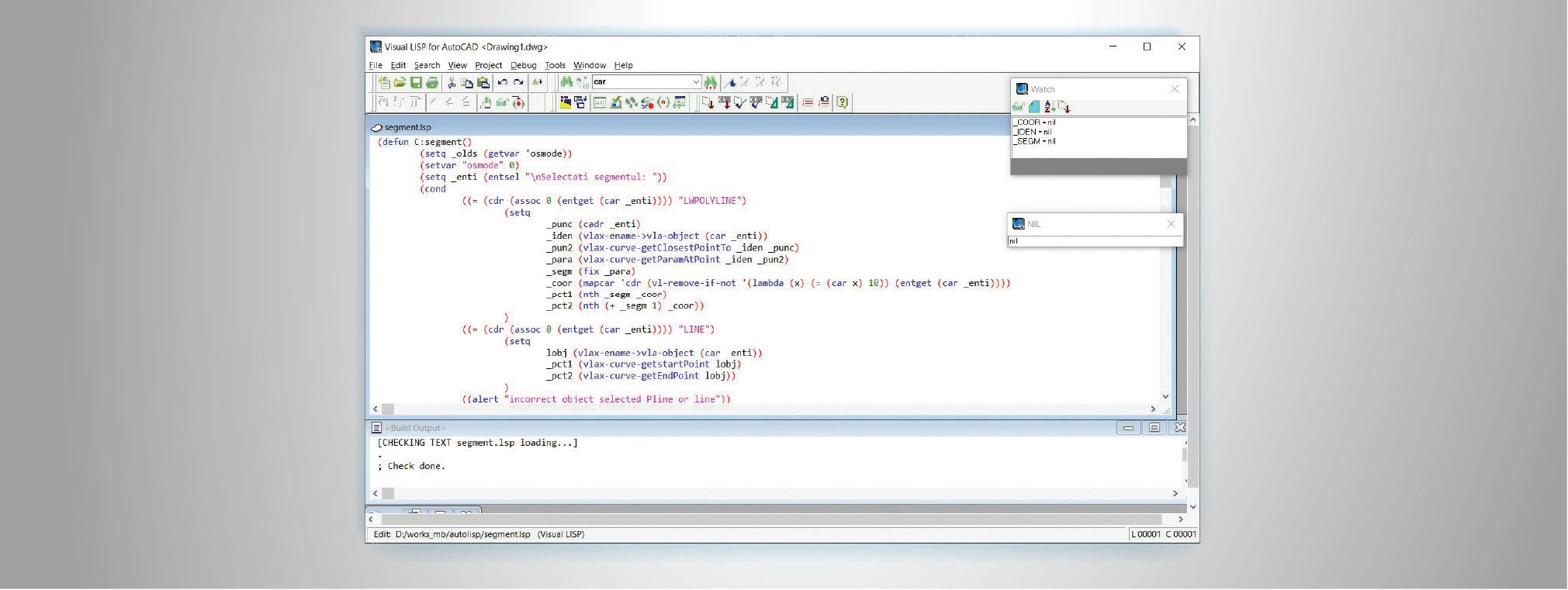The height and width of the screenshot is (590, 1568).
Task: Redo the last undone edit
Action: point(518,82)
